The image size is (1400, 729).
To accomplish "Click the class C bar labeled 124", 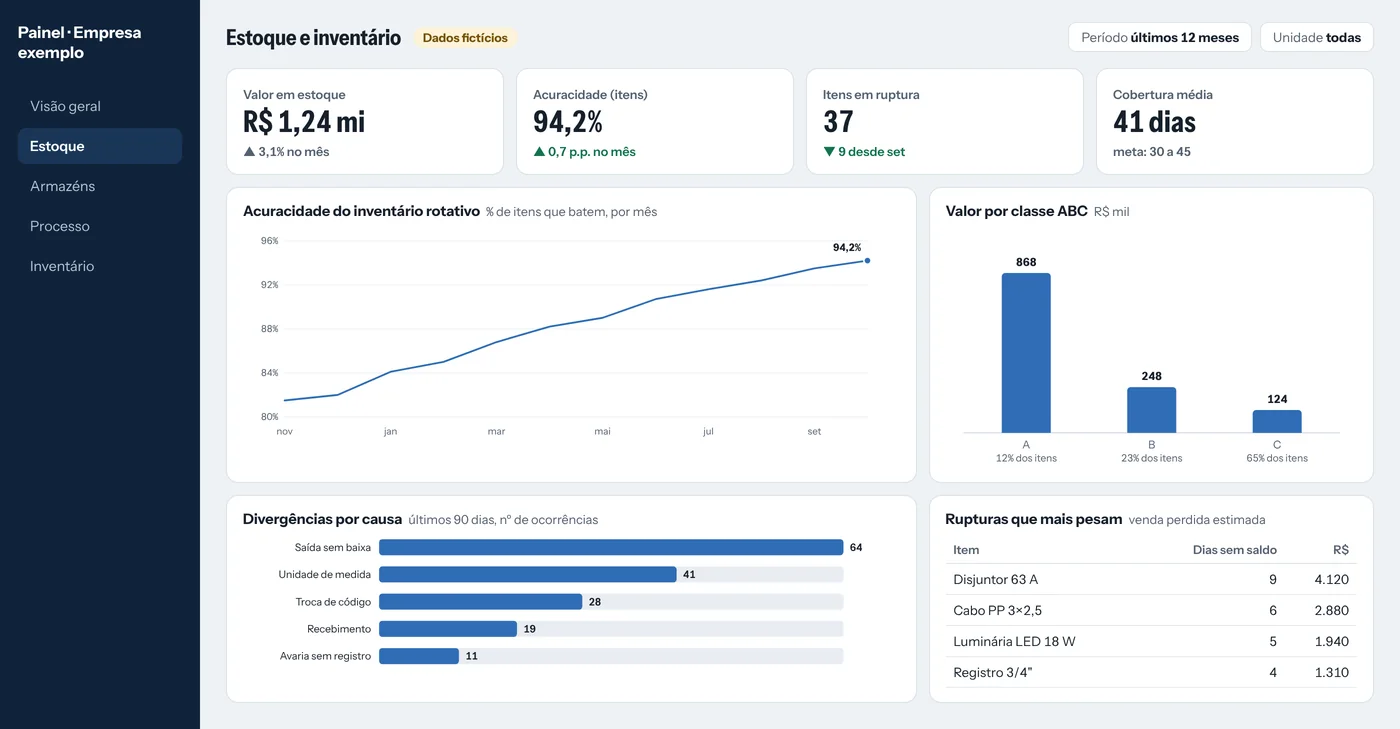I will [1277, 421].
